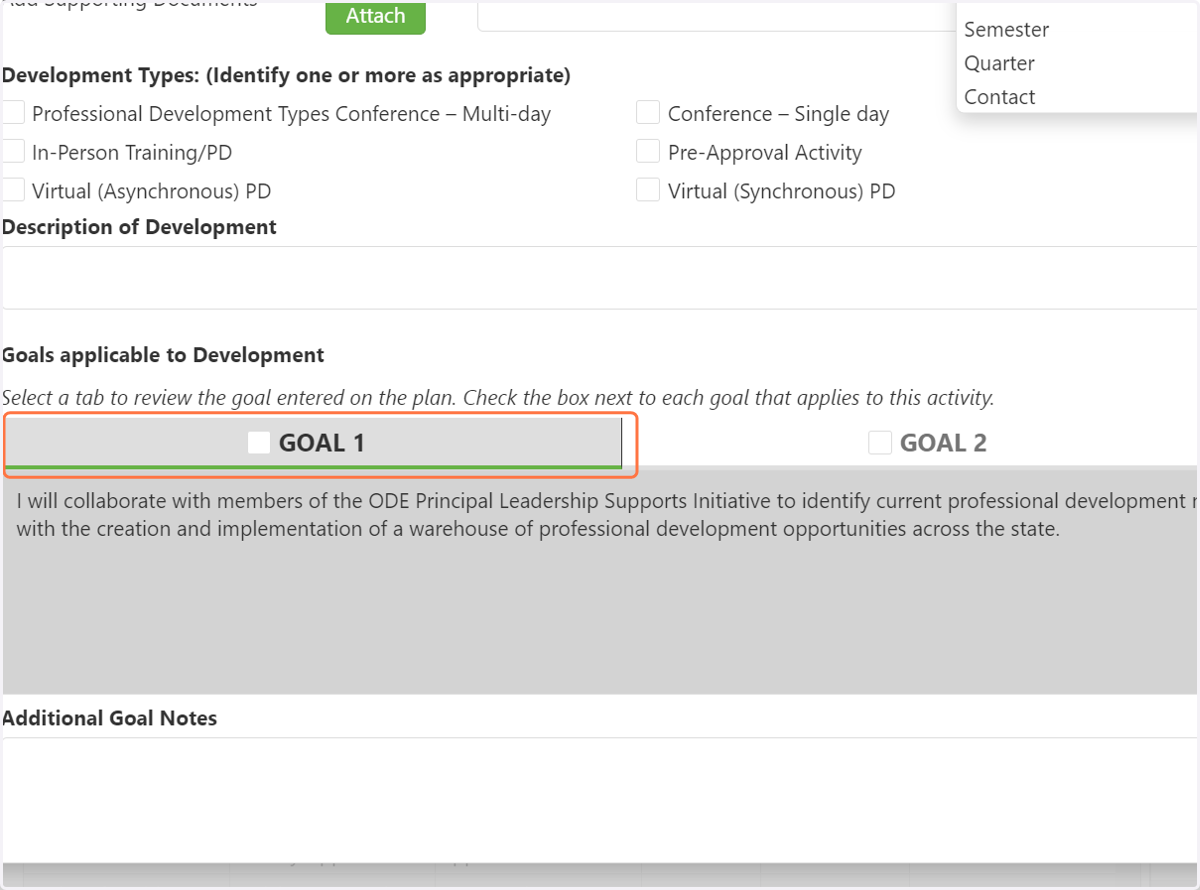Click the 'Development Types' heading text
Screen dimensions: 1200x890
(286, 75)
